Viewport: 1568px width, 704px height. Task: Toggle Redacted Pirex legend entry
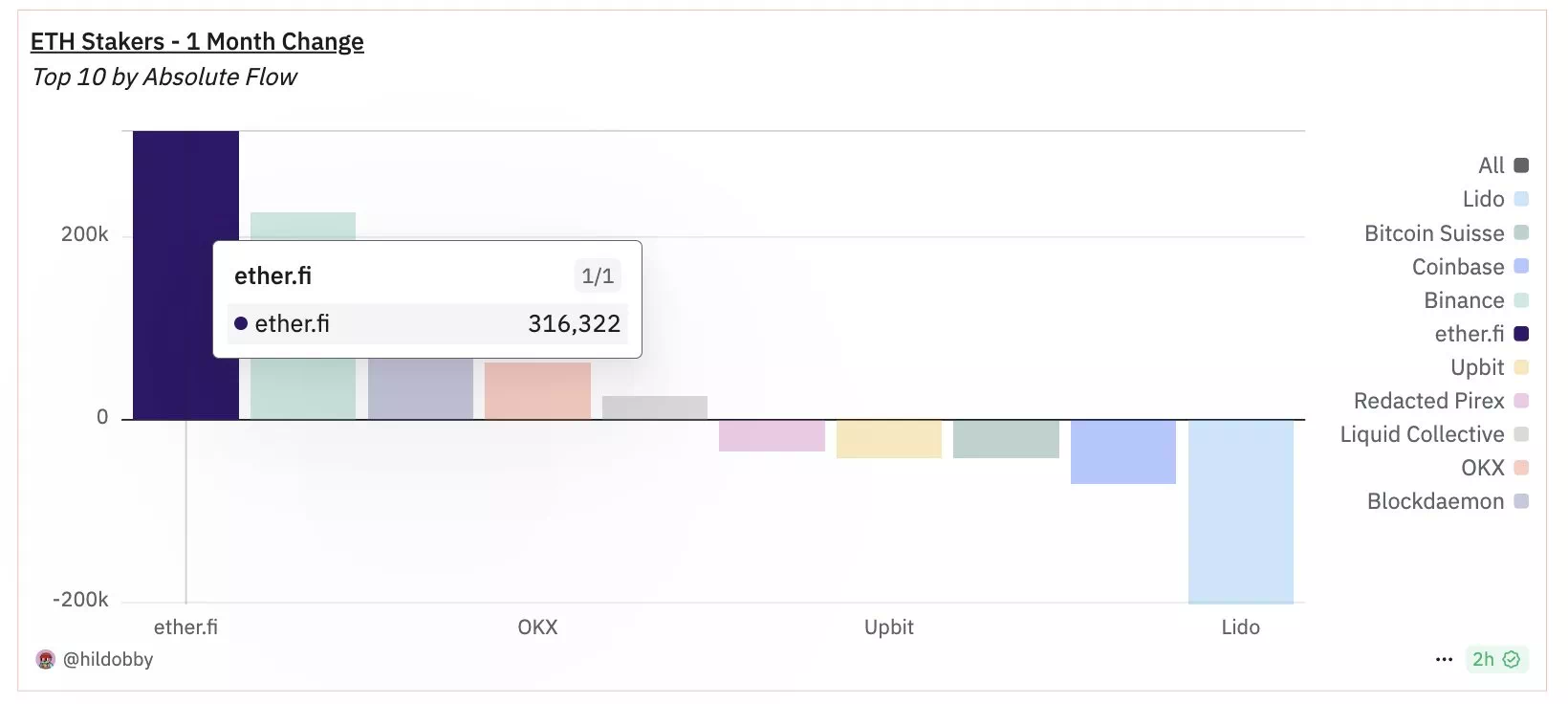click(x=1429, y=401)
